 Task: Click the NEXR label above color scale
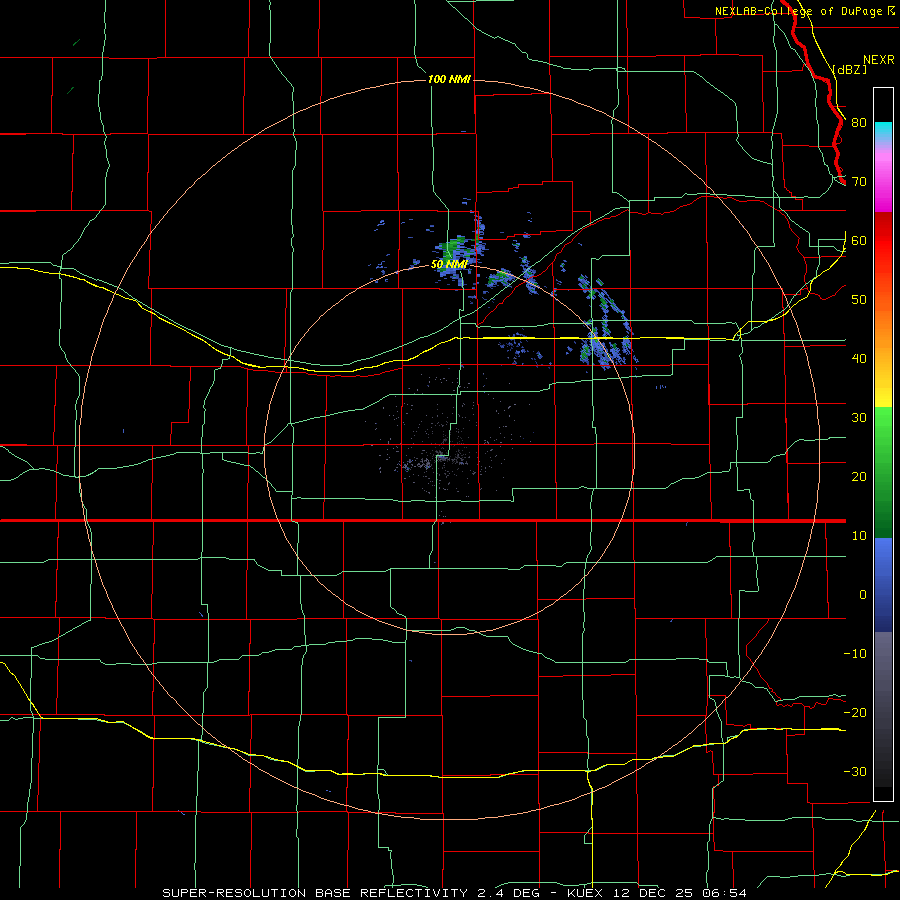pos(879,60)
